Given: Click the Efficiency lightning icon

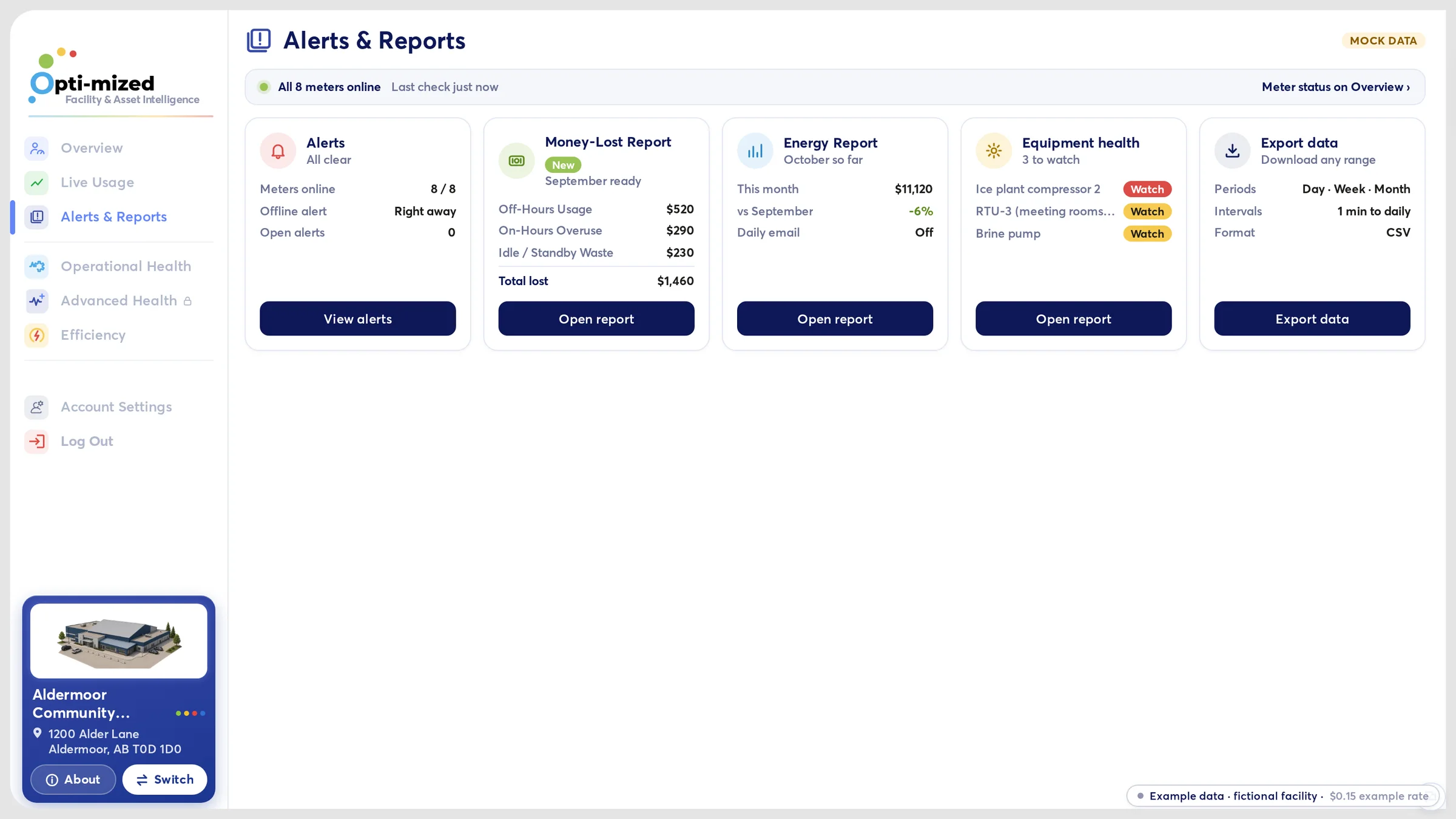Looking at the screenshot, I should pos(37,335).
